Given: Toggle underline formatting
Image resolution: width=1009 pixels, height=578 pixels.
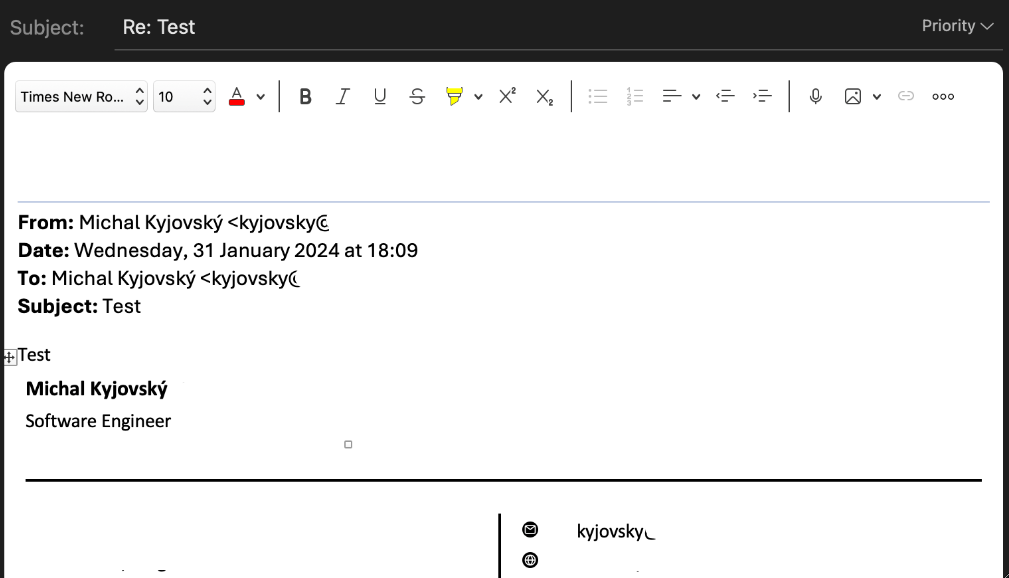Looking at the screenshot, I should pyautogui.click(x=380, y=97).
